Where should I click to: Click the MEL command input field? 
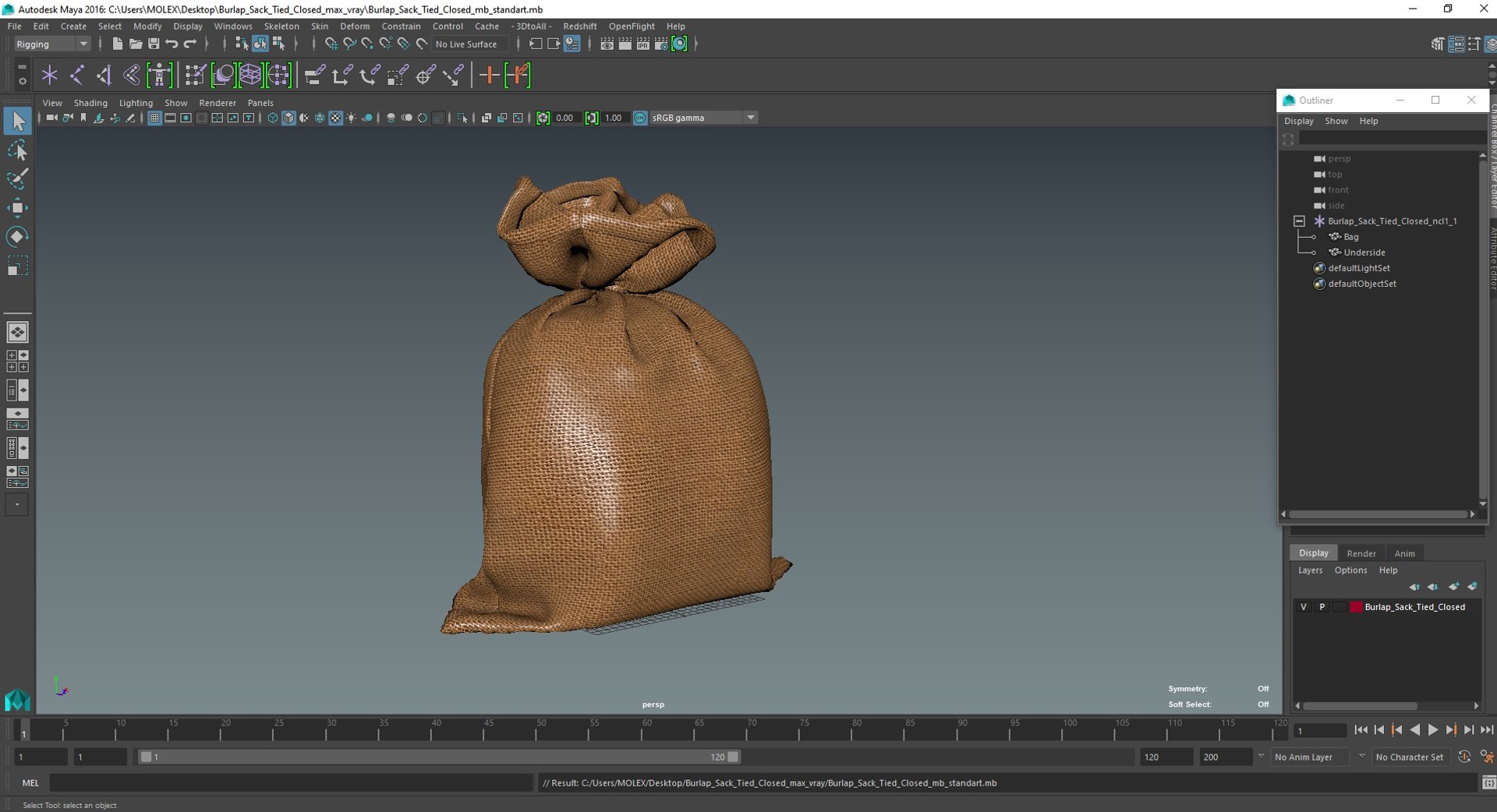[292, 783]
